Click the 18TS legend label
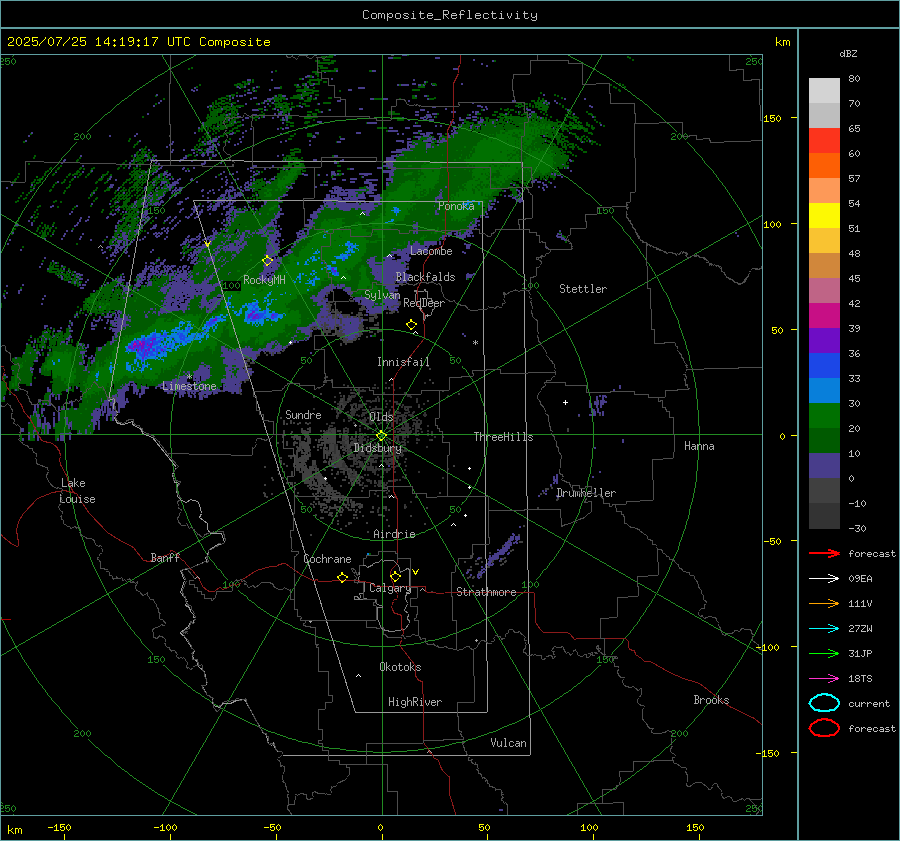900x841 pixels. 860,679
